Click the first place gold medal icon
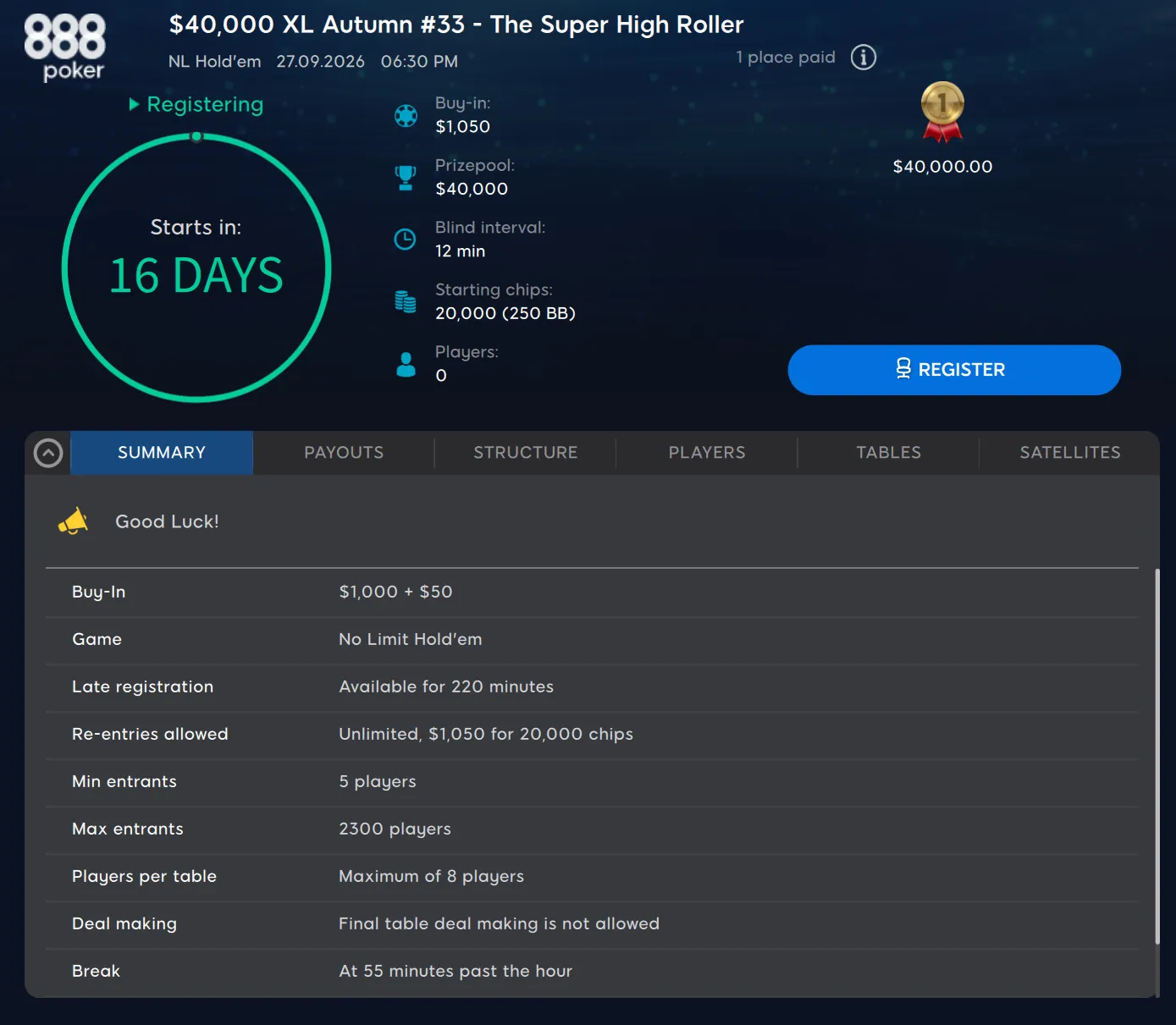Image resolution: width=1176 pixels, height=1025 pixels. pos(942,112)
